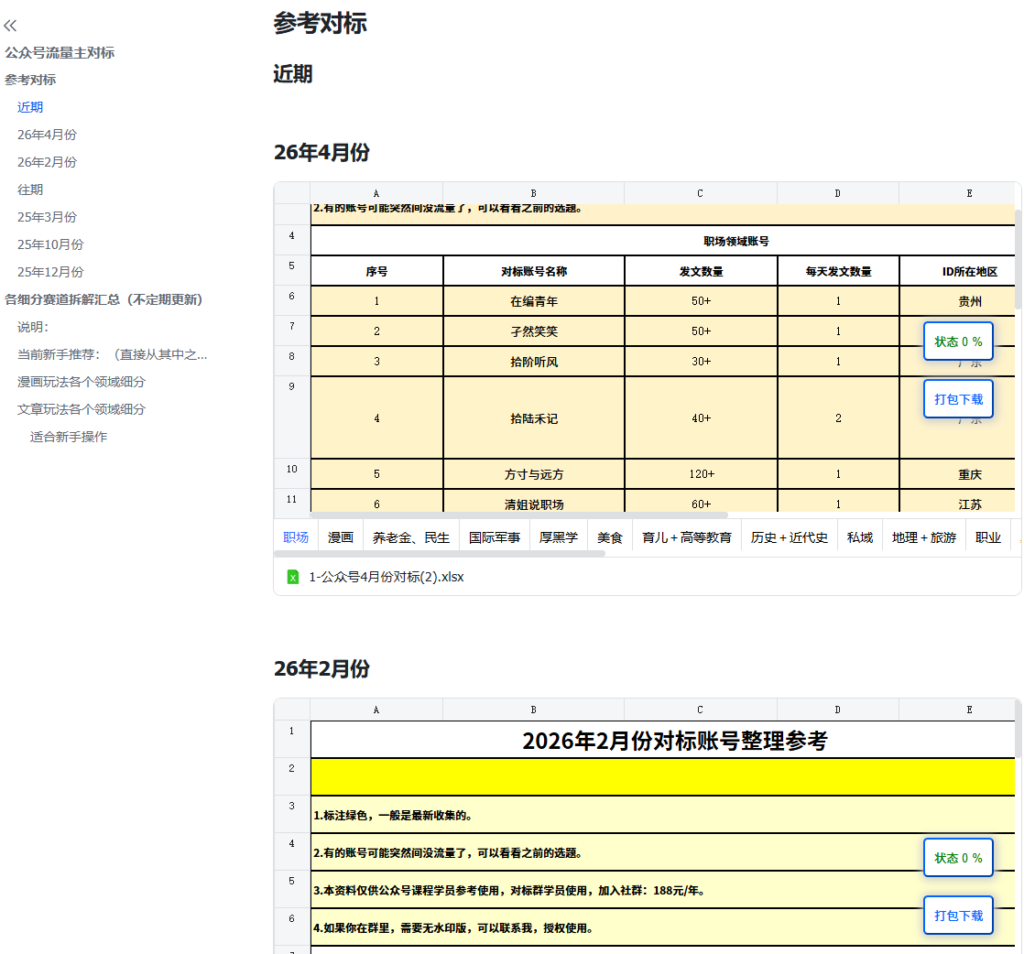The width and height of the screenshot is (1024, 954).
Task: Switch to the 漫画 sheet tab
Action: click(340, 537)
